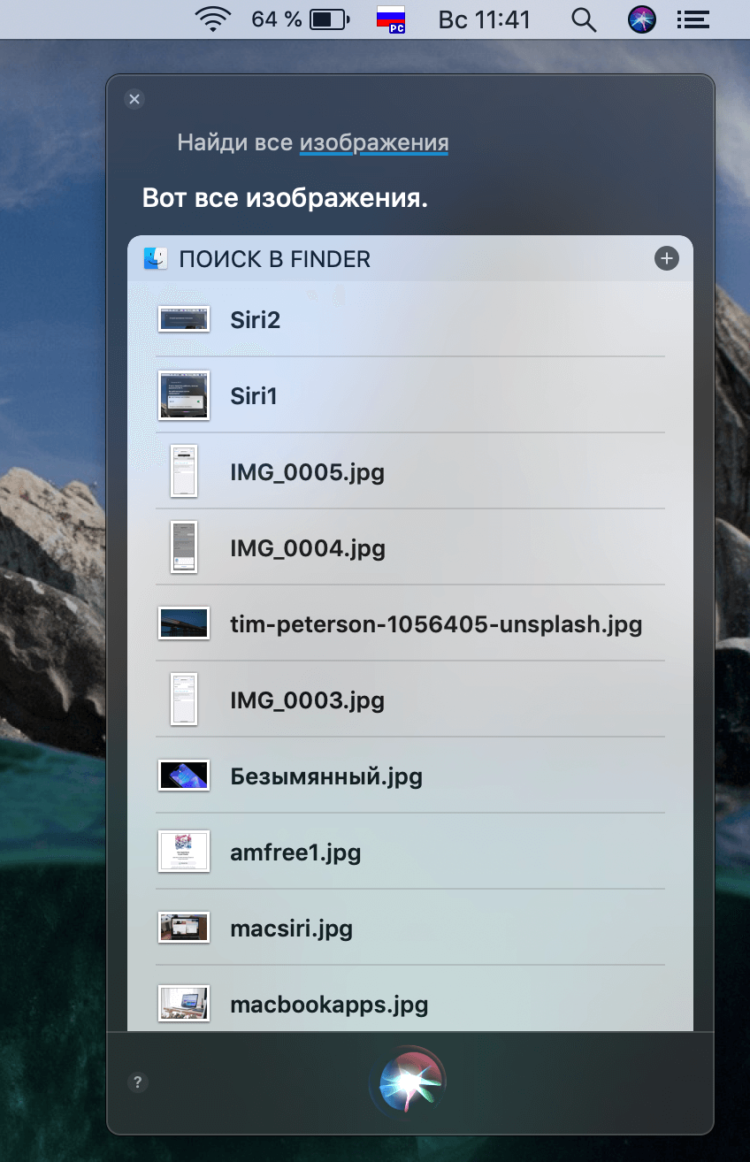
Task: Select macbookapps.jpg file name
Action: tap(329, 1005)
